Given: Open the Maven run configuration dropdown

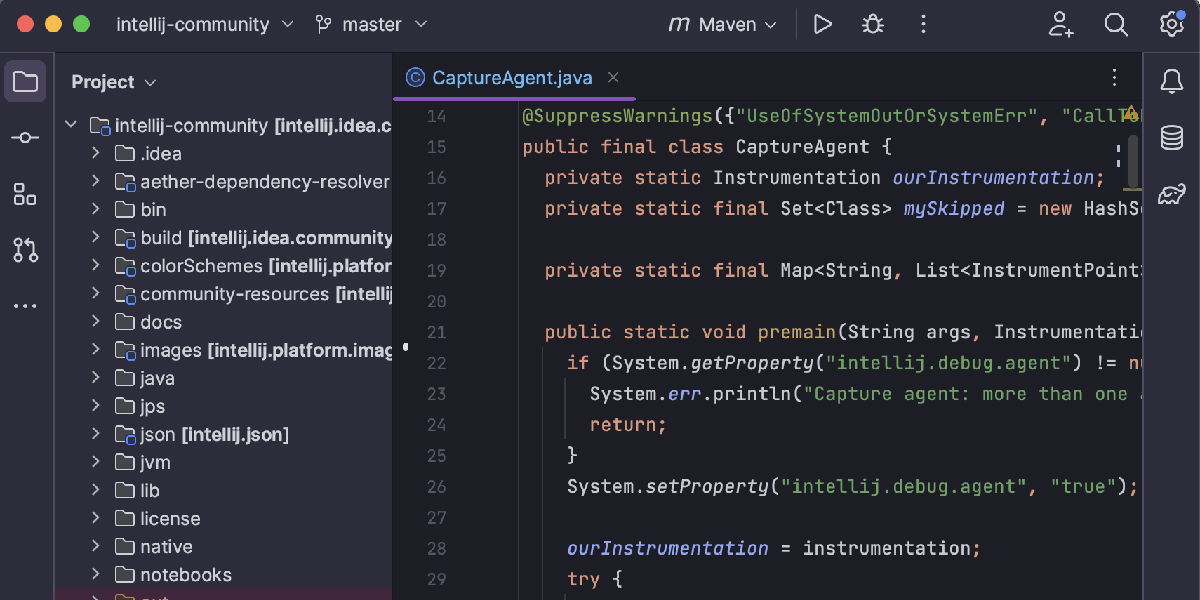Looking at the screenshot, I should pyautogui.click(x=722, y=24).
